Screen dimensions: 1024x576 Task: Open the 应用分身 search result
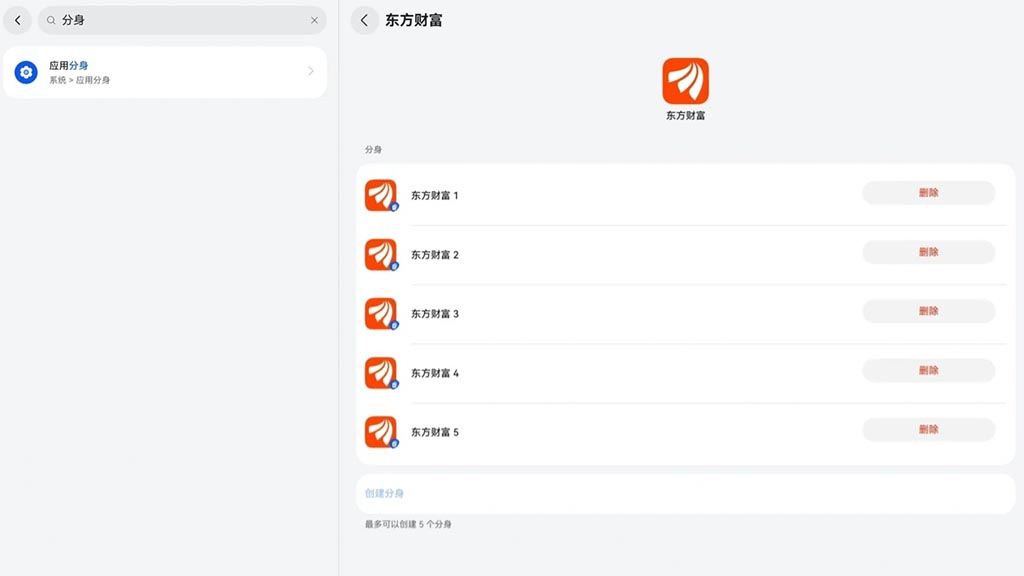point(165,72)
